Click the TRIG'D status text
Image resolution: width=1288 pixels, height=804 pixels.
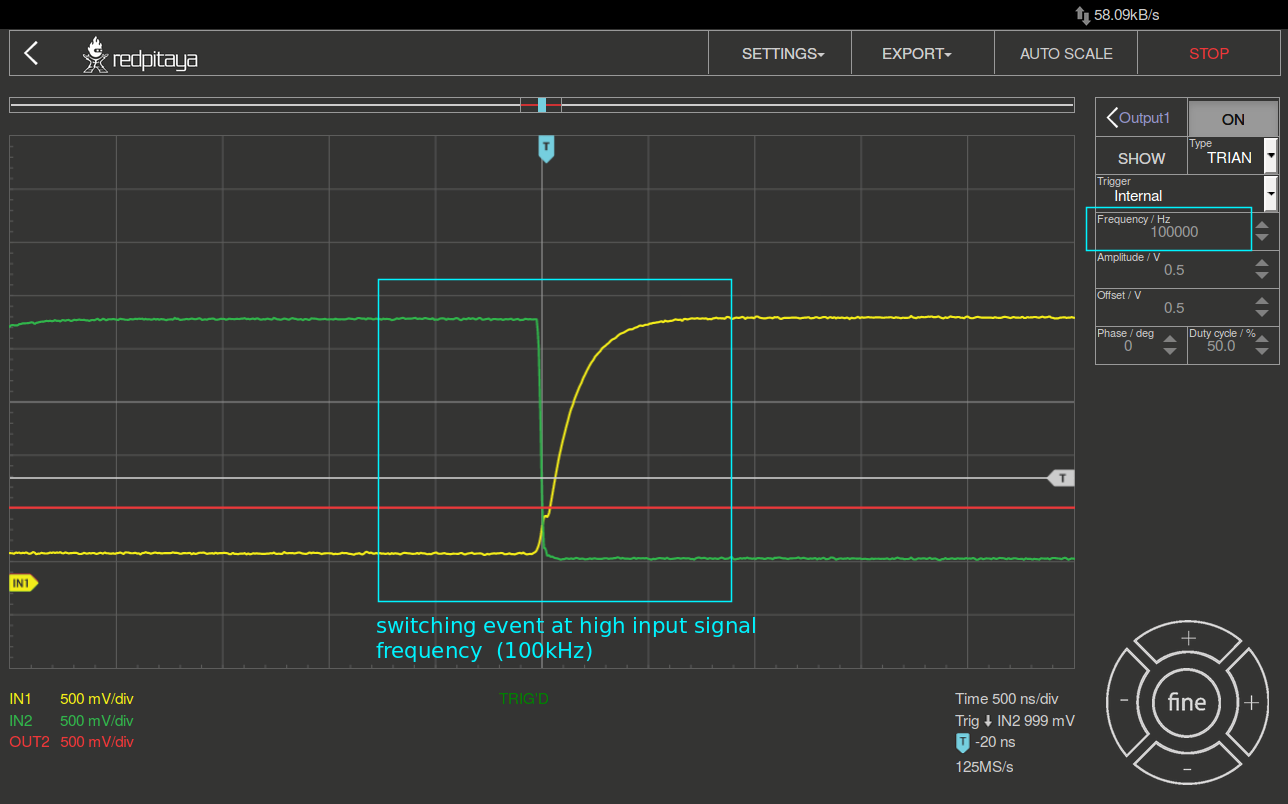pos(524,698)
